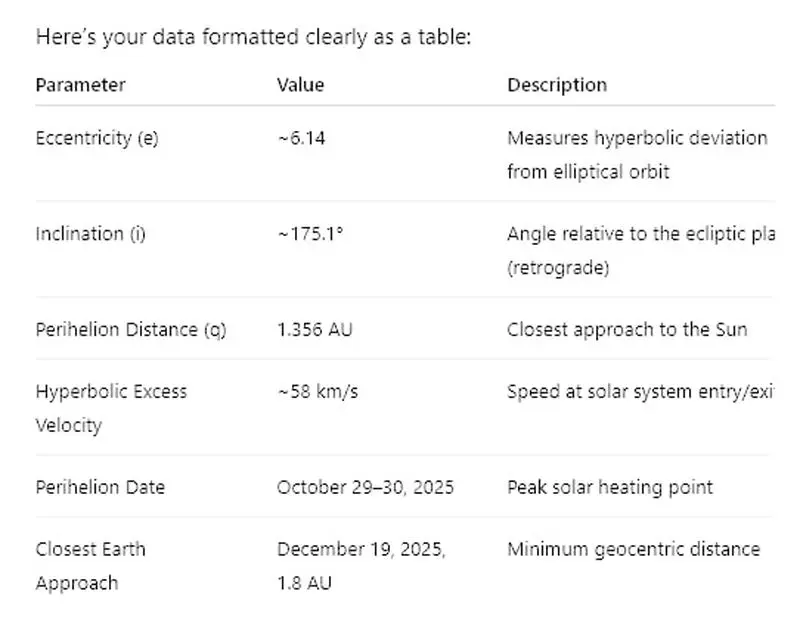
Task: Click the eccentricity value ~6.14
Action: pyautogui.click(x=301, y=138)
